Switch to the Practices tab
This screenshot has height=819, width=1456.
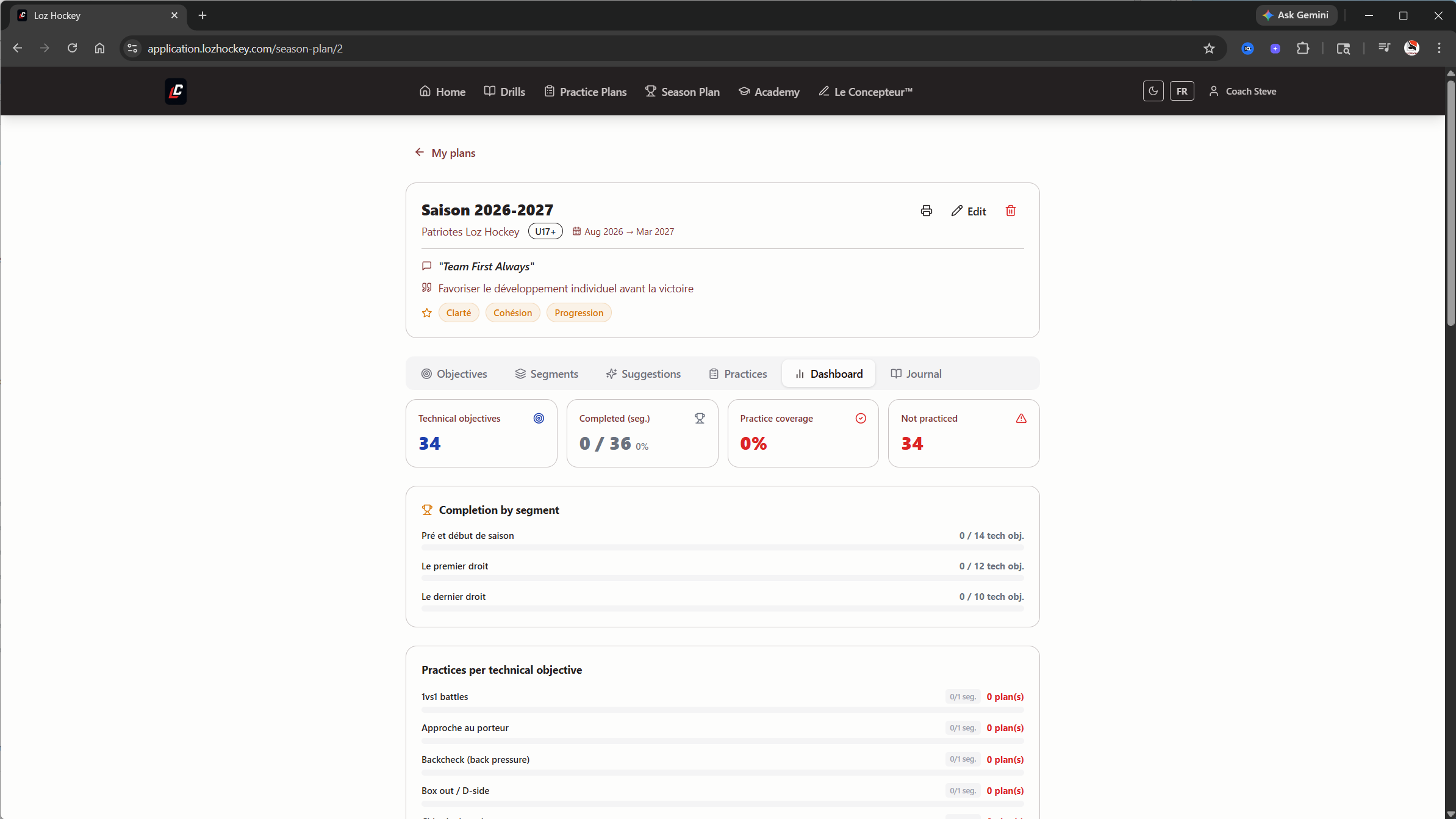(738, 373)
